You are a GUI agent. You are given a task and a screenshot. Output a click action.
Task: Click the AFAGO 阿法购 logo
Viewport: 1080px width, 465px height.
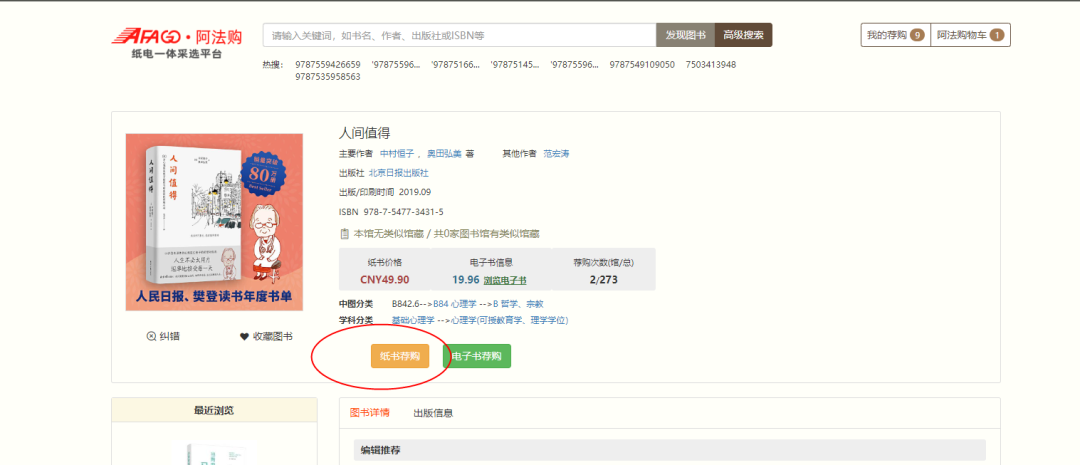point(176,42)
